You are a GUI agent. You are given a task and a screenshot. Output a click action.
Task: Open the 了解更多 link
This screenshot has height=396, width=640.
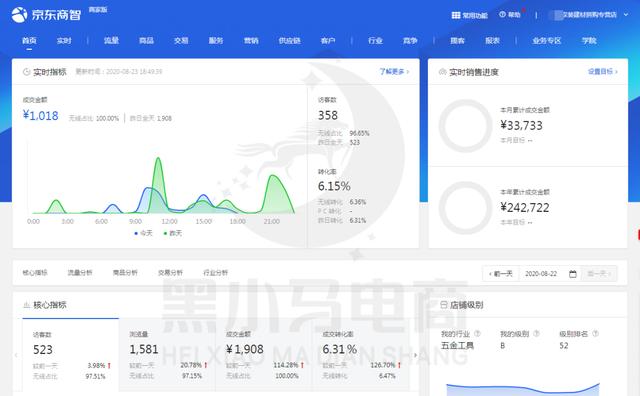(394, 71)
